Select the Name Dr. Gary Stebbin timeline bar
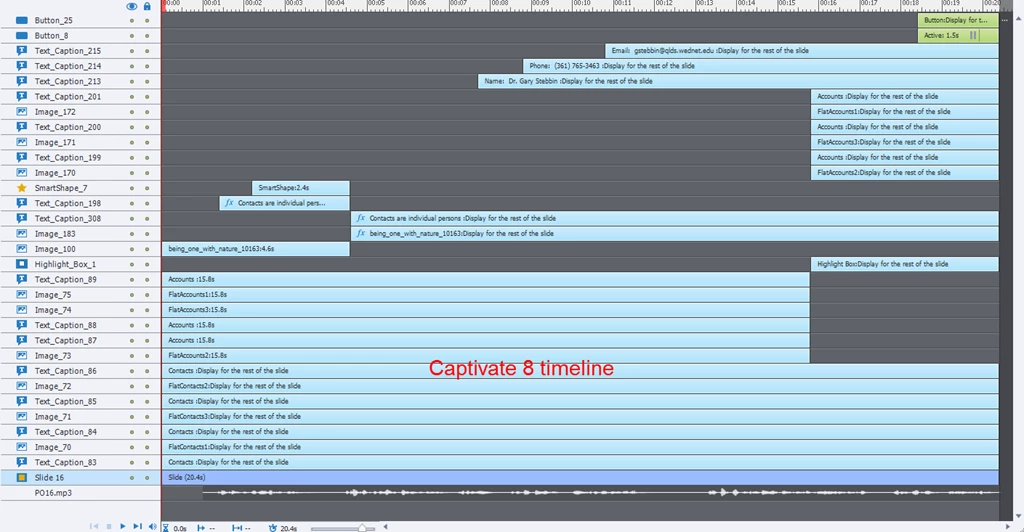The image size is (1024, 532). tap(738, 81)
